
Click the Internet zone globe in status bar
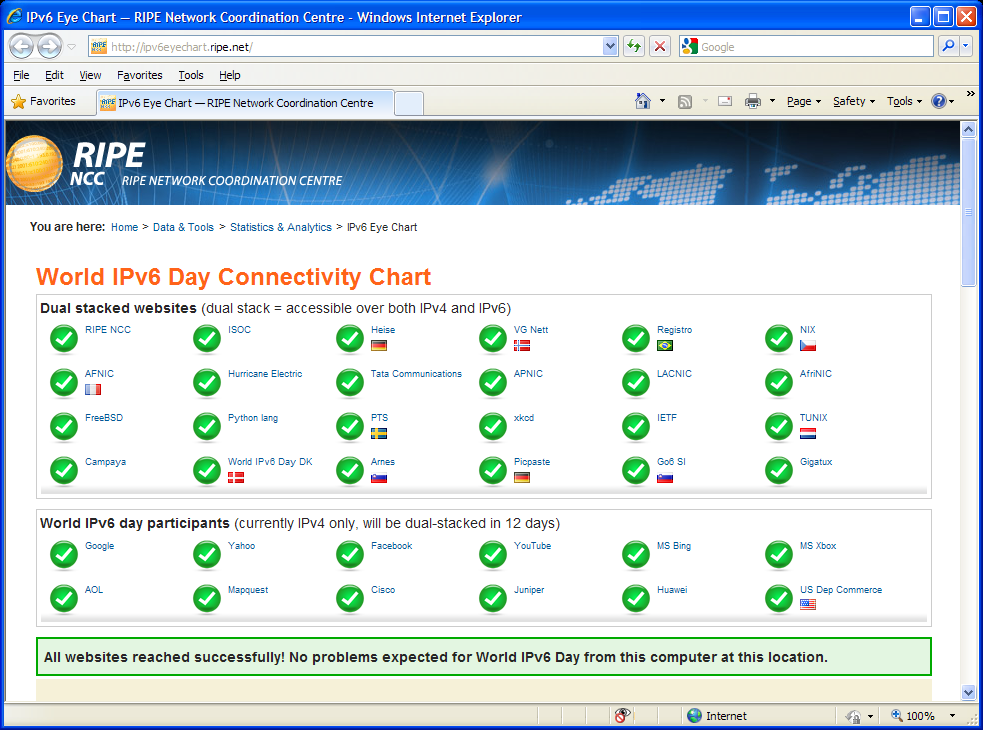click(x=694, y=716)
